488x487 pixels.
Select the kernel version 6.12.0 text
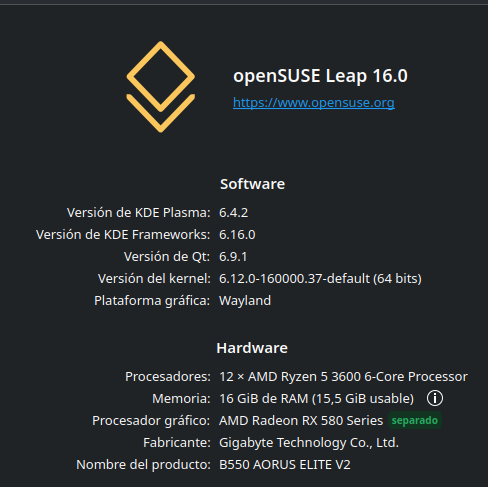320,279
